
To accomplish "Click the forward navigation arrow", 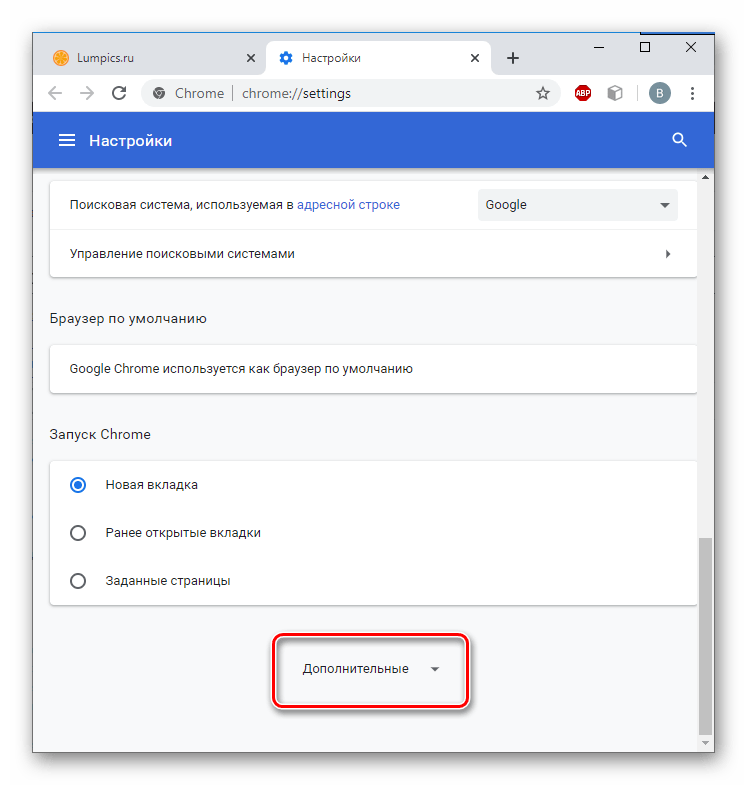I will pos(87,93).
